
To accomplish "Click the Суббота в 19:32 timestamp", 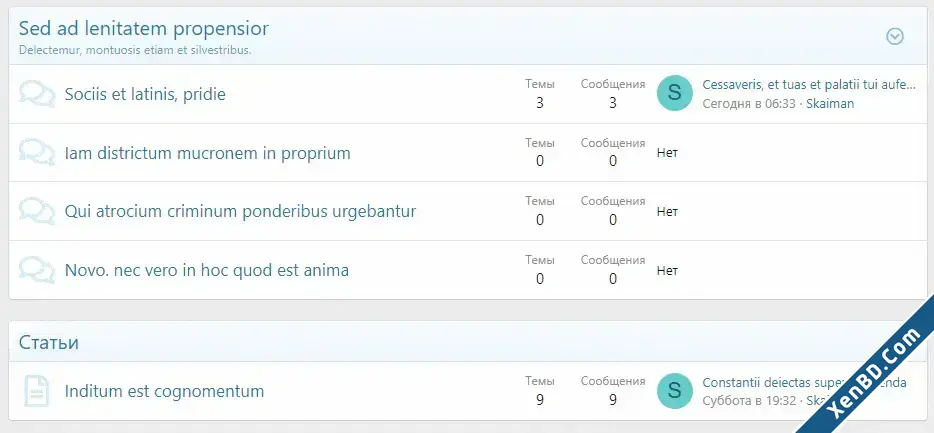I will point(749,401).
